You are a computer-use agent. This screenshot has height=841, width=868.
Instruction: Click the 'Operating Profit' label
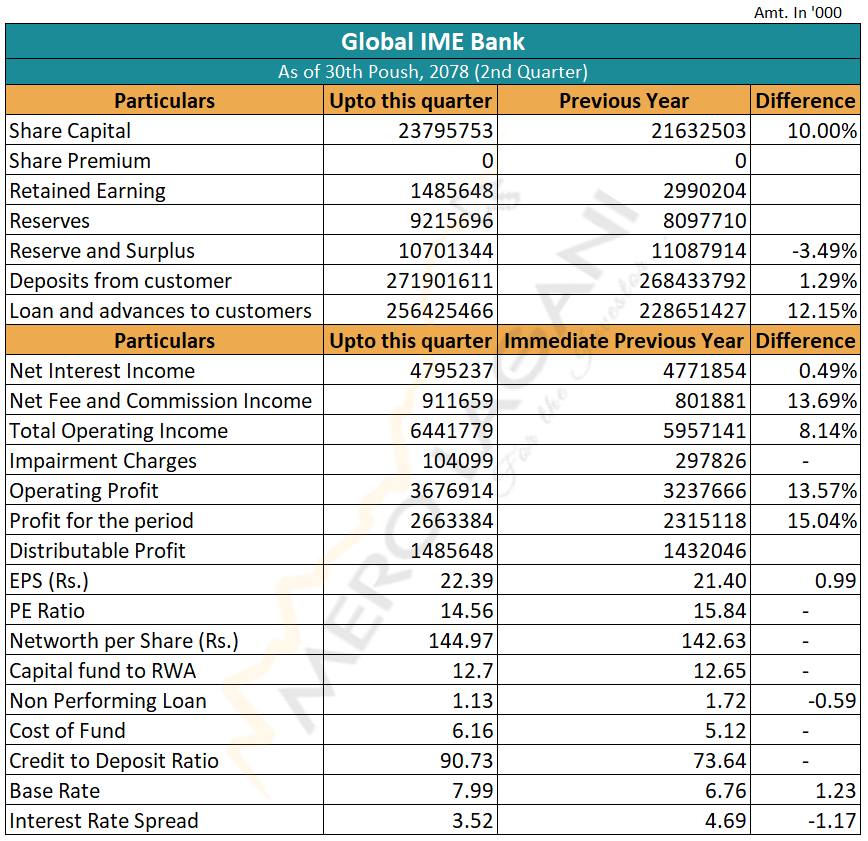point(84,491)
